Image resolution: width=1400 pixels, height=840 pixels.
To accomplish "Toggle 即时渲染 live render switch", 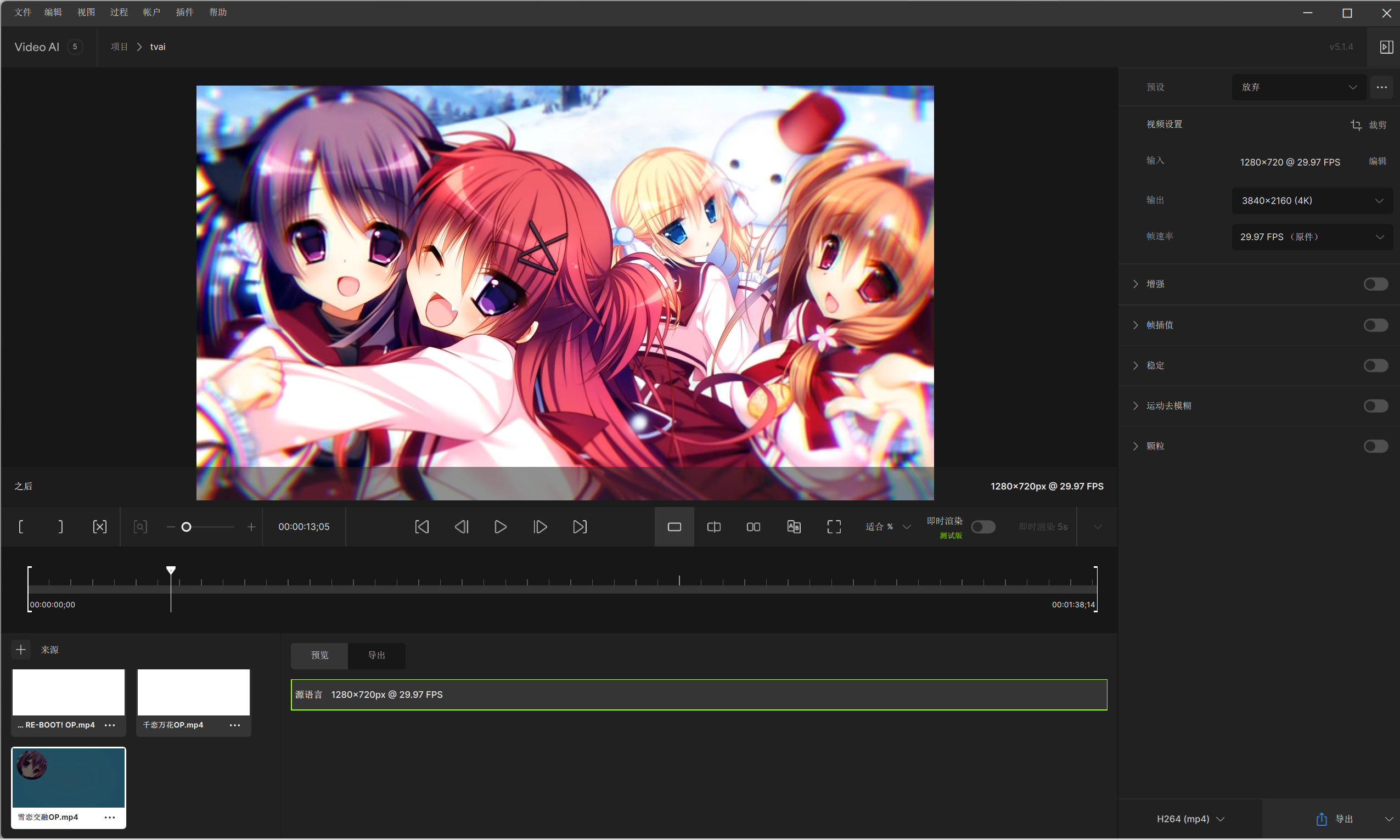I will tap(983, 527).
